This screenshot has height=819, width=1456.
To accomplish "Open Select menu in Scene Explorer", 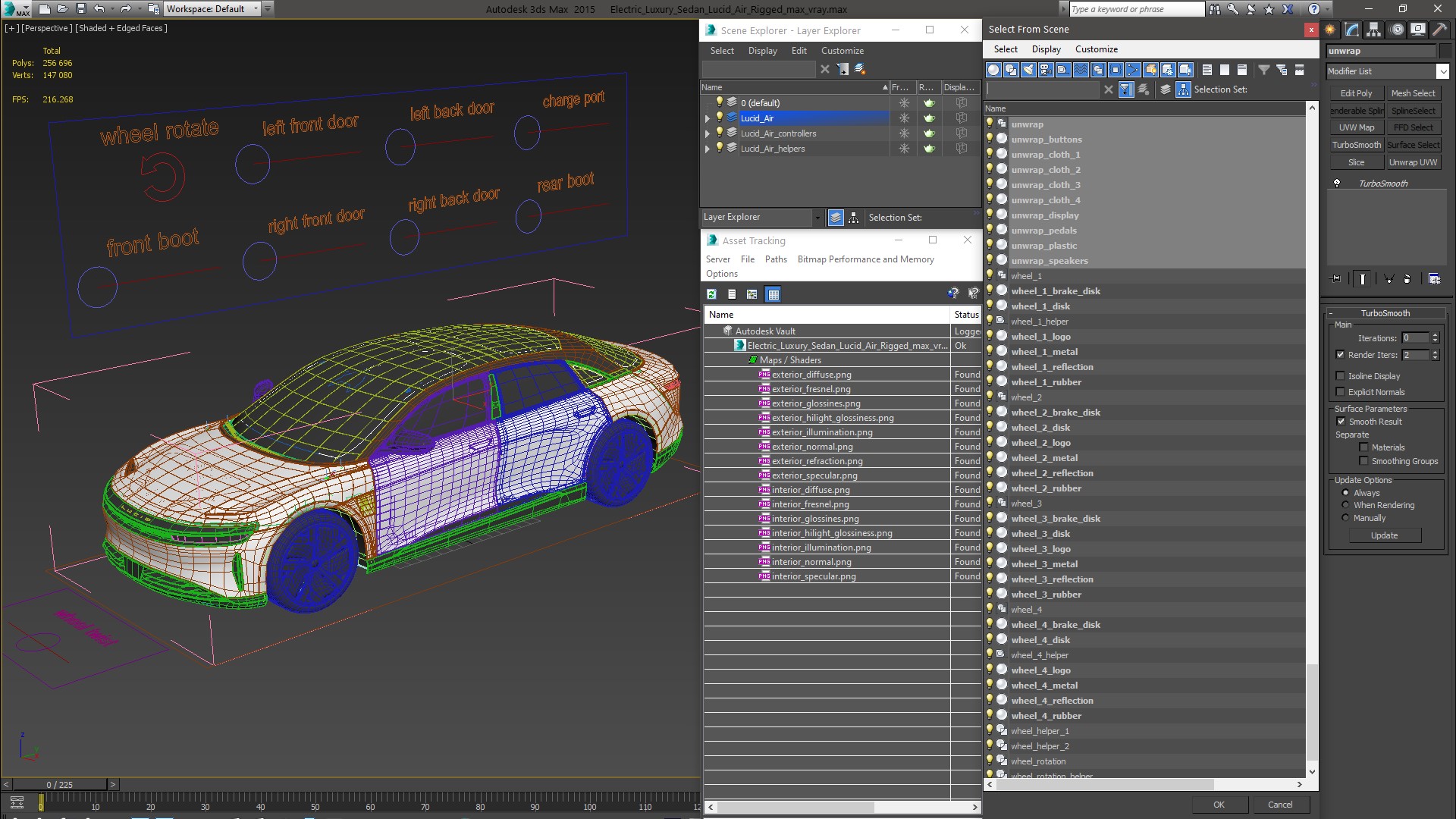I will click(722, 51).
